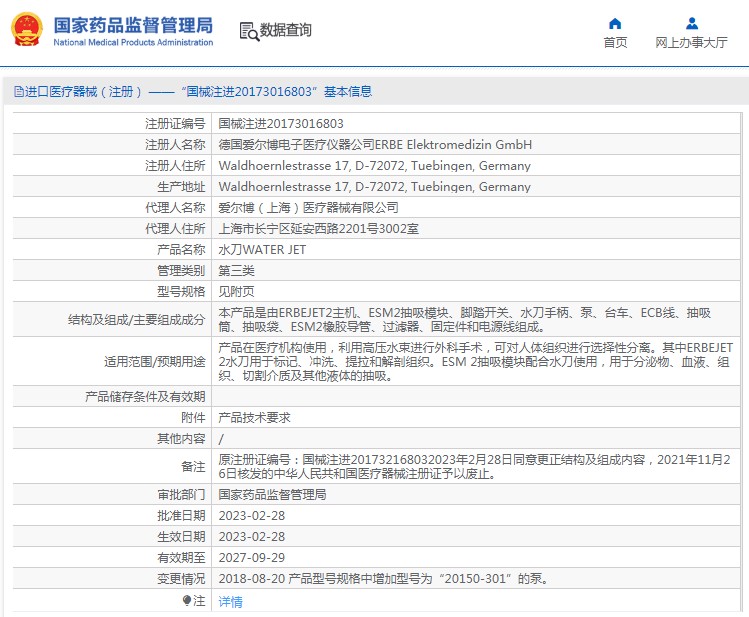Select management class 第三类
This screenshot has width=749, height=617.
(x=236, y=271)
